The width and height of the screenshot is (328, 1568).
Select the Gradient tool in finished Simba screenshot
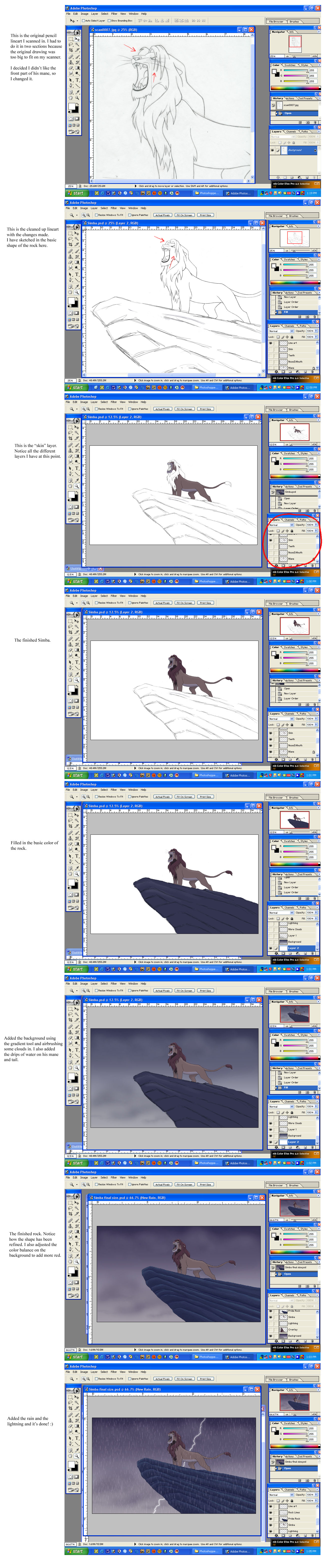[77, 650]
